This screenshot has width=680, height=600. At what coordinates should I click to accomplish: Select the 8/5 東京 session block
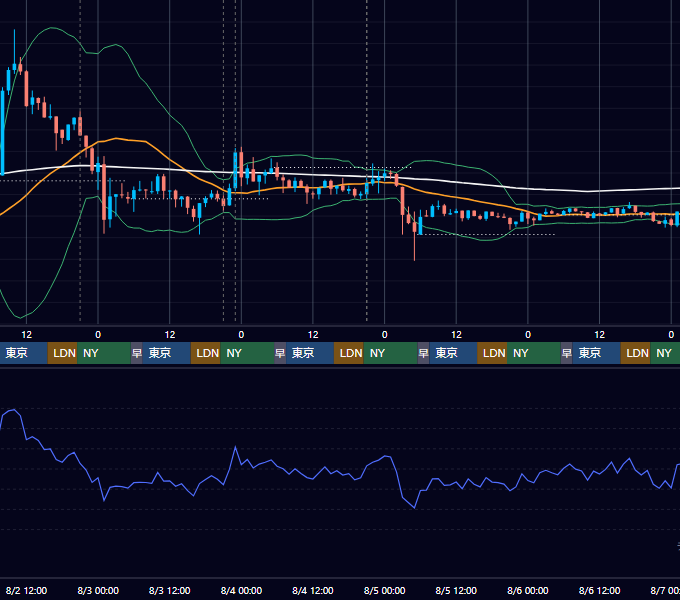453,353
